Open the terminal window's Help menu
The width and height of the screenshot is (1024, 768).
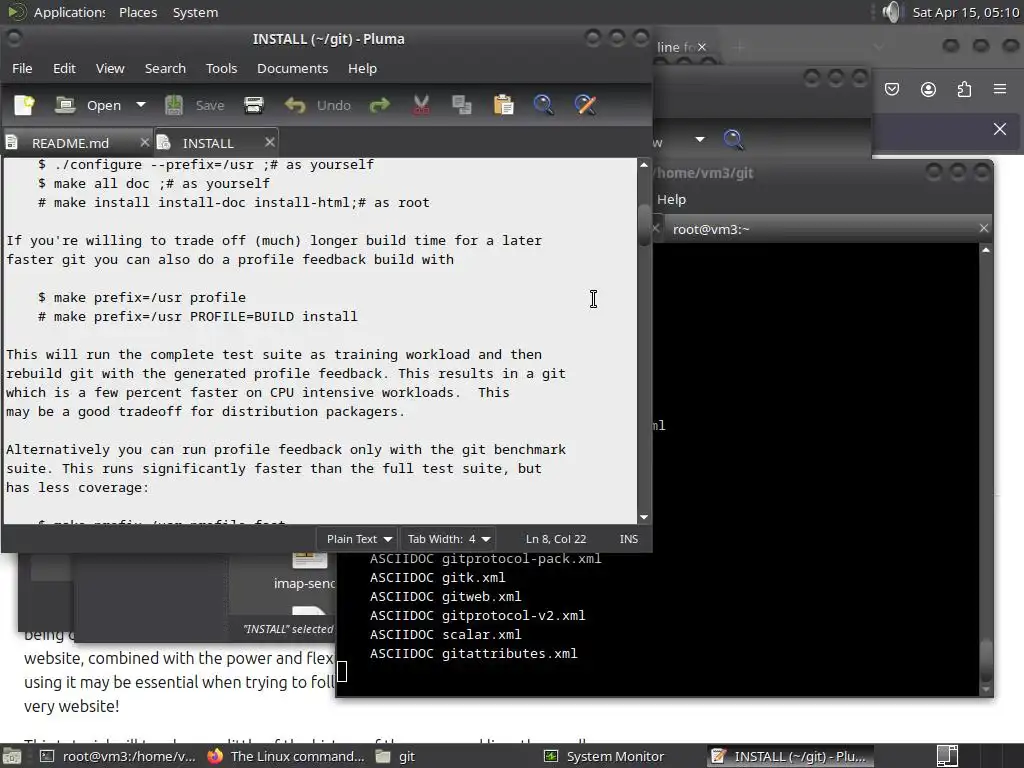[671, 199]
